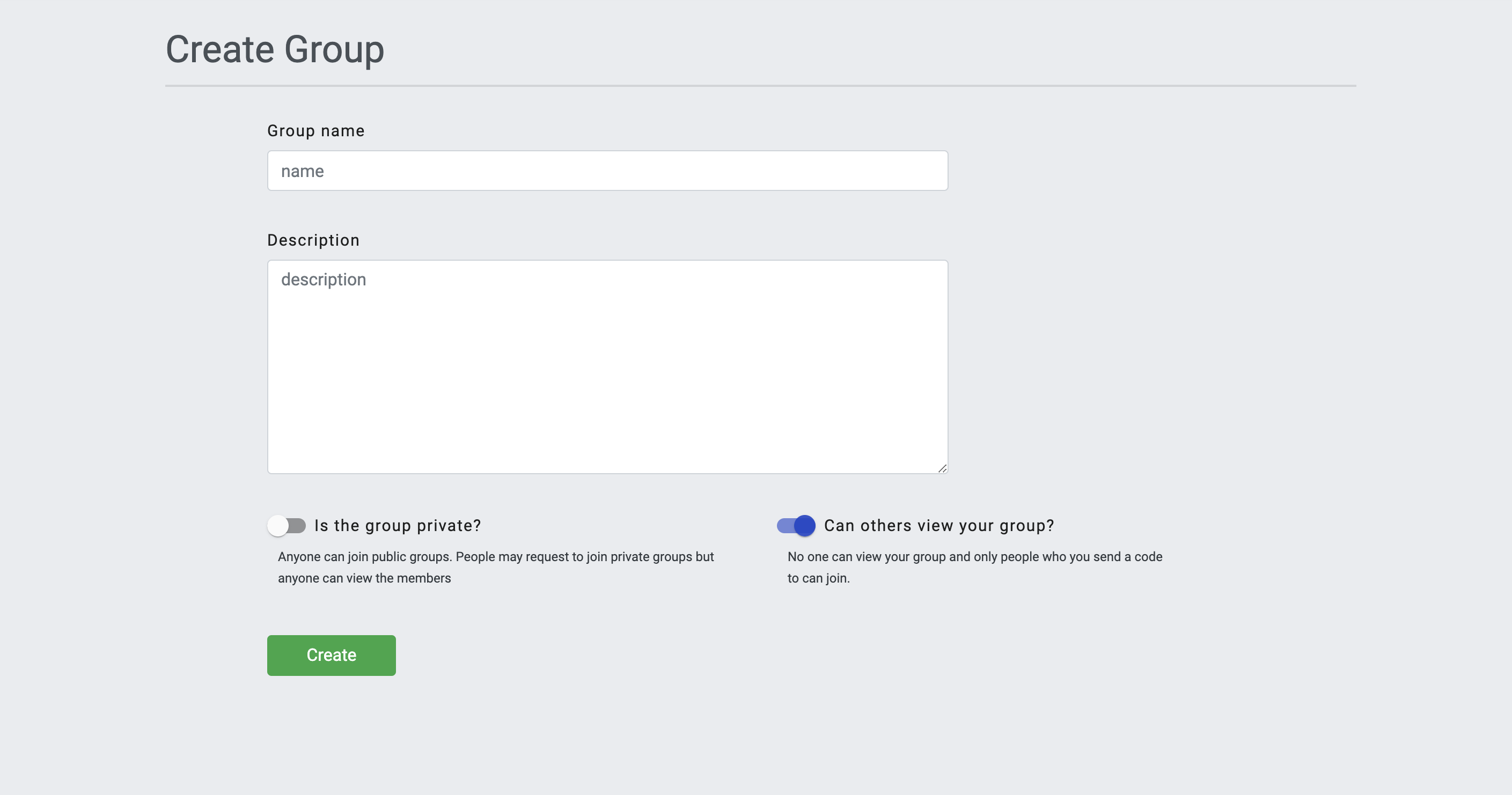Enable the "Is the group private?" switch
Image resolution: width=1512 pixels, height=795 pixels.
tap(287, 526)
